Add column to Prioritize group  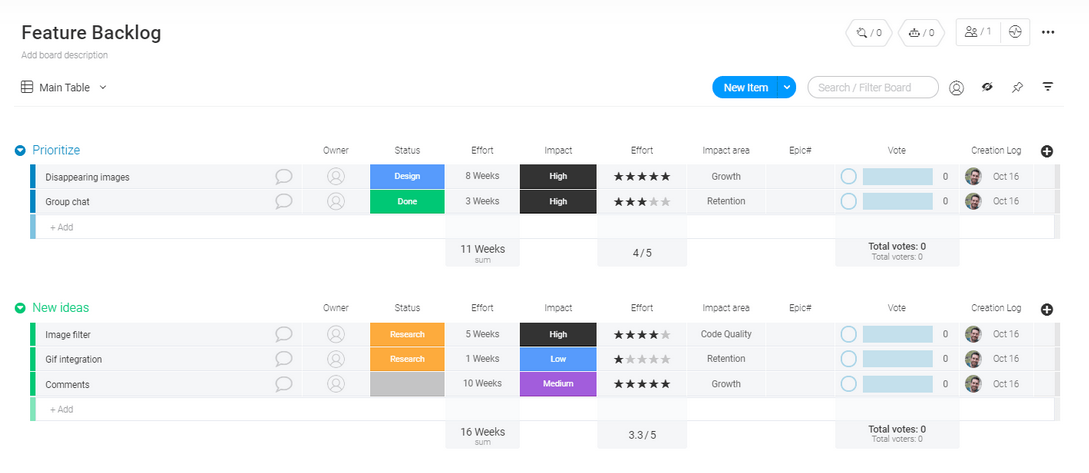click(x=1047, y=151)
